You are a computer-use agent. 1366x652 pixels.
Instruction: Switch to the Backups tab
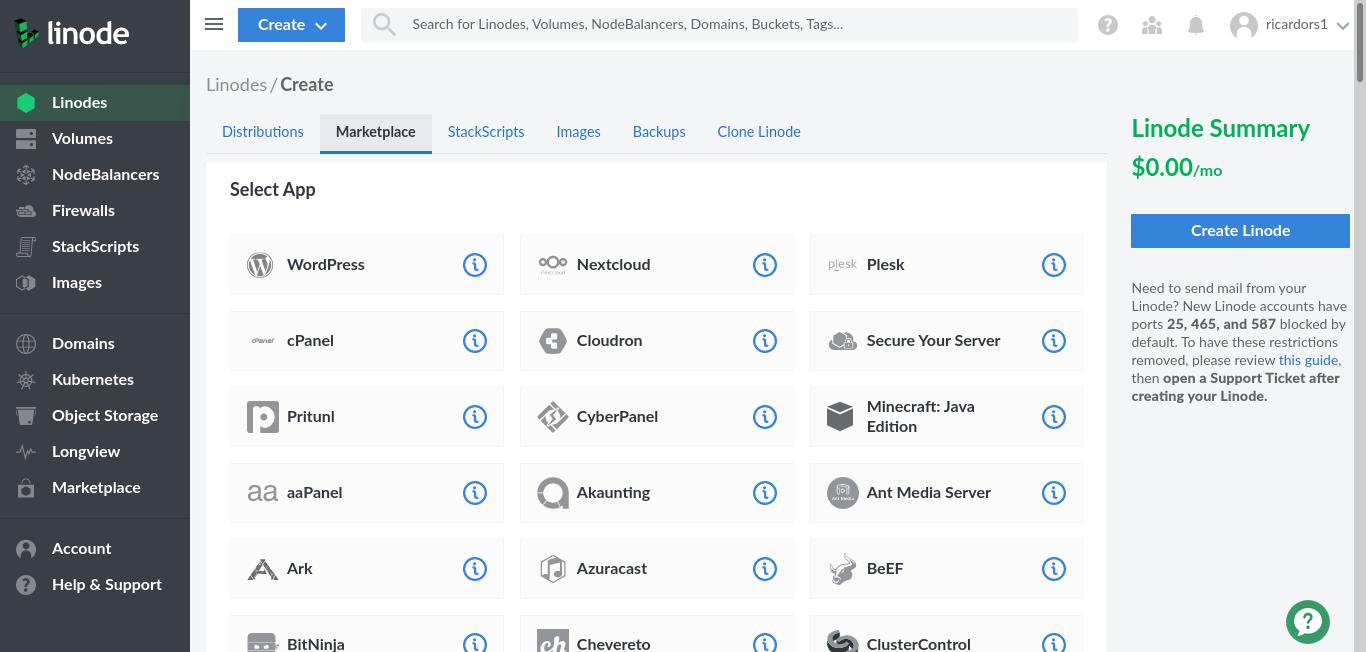pos(659,132)
